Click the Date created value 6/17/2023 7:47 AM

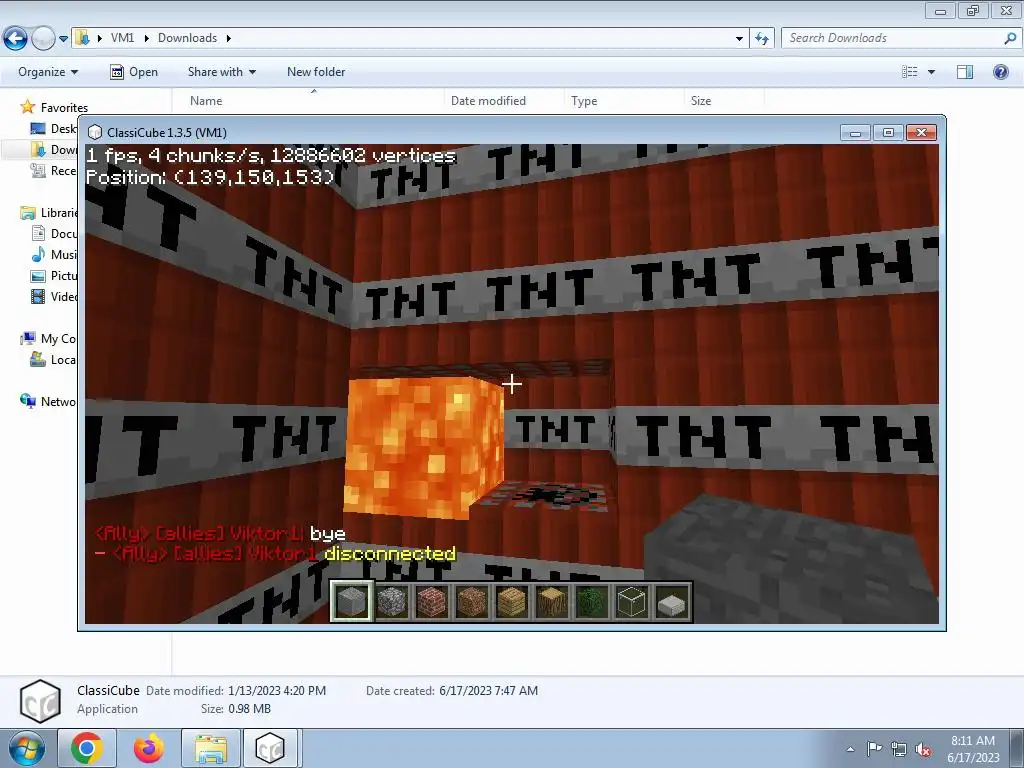[x=488, y=690]
